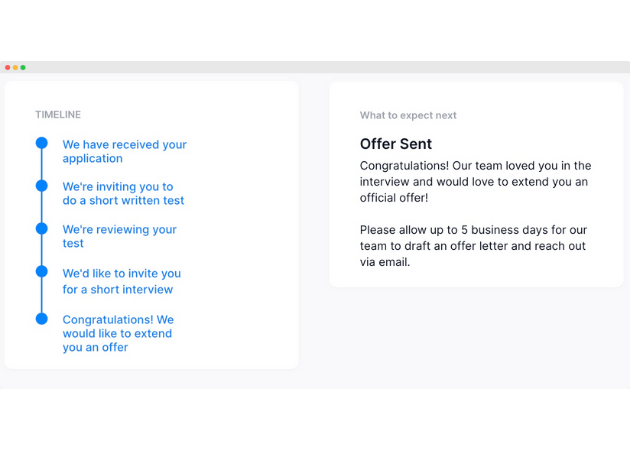Click the TIMELINE section heading

[58, 115]
